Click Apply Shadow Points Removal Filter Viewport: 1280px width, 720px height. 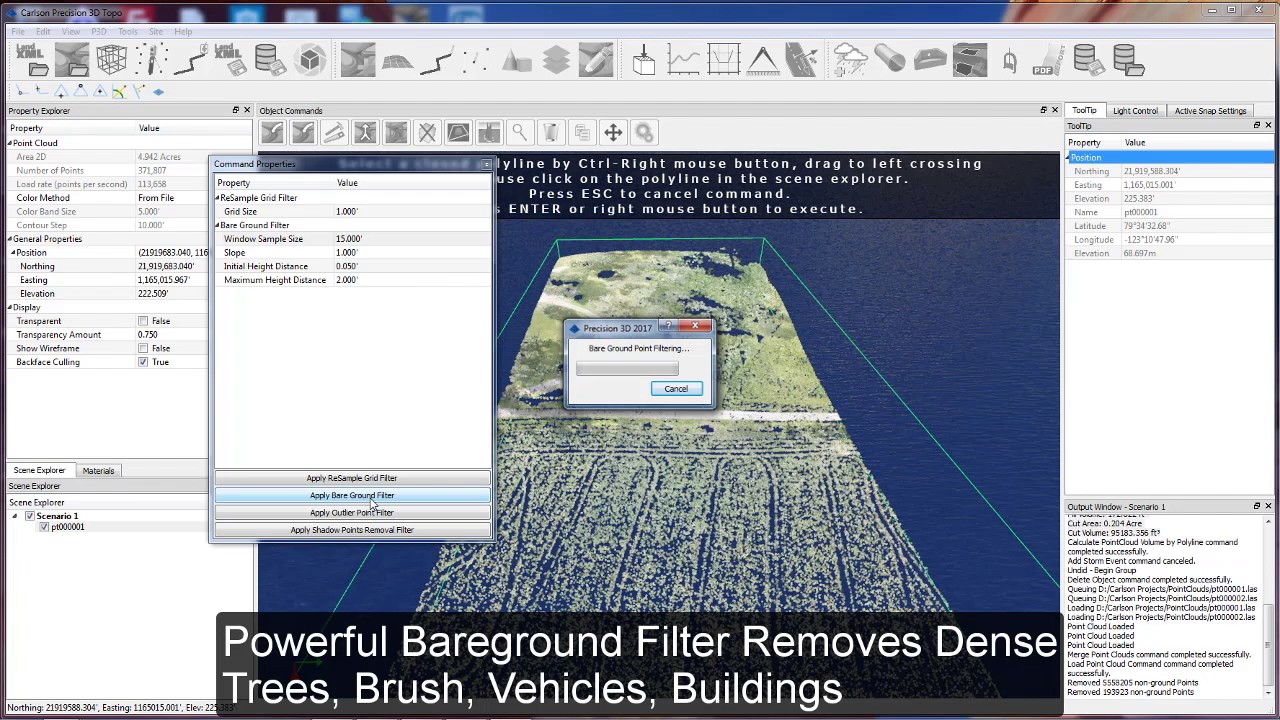point(352,530)
